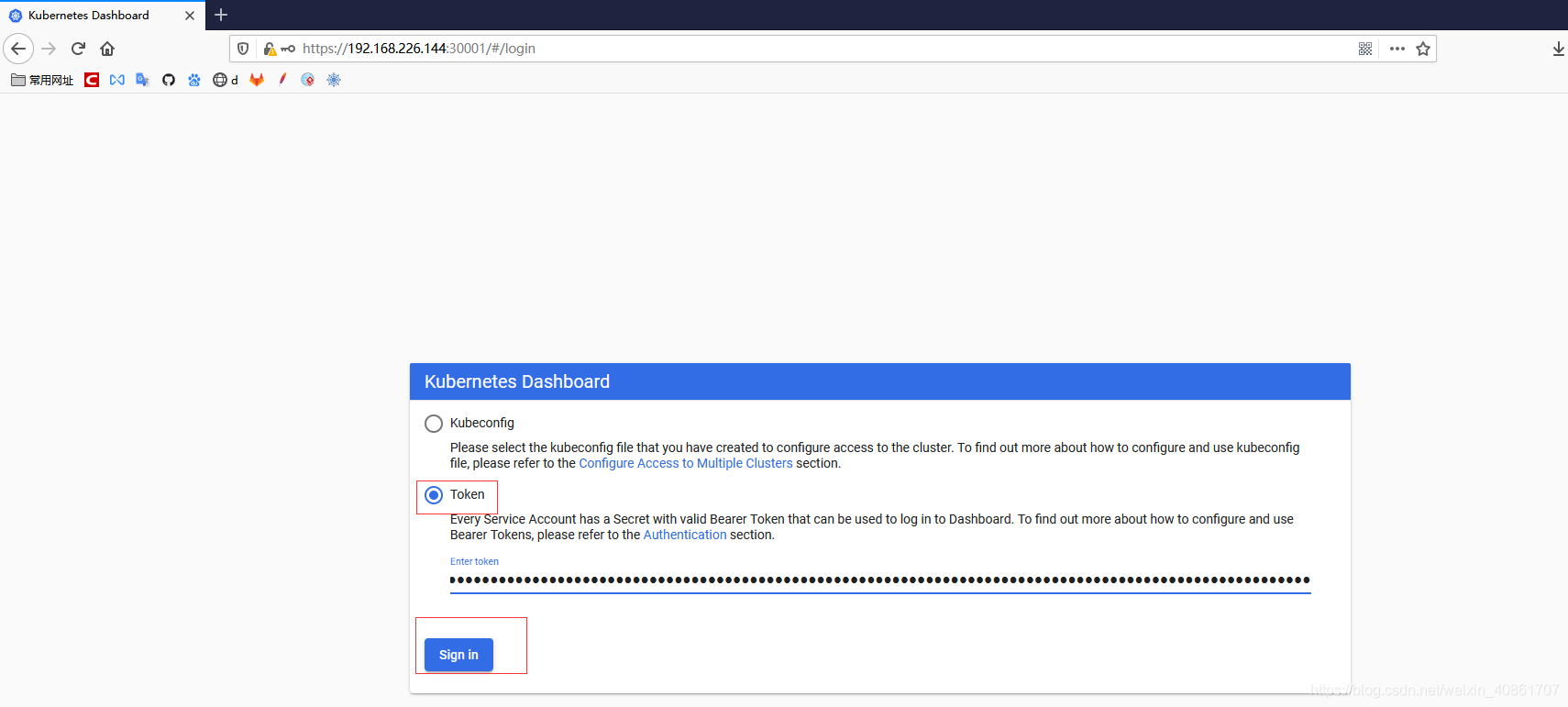This screenshot has width=1568, height=707.
Task: Click the forward navigation arrow
Action: pos(50,49)
